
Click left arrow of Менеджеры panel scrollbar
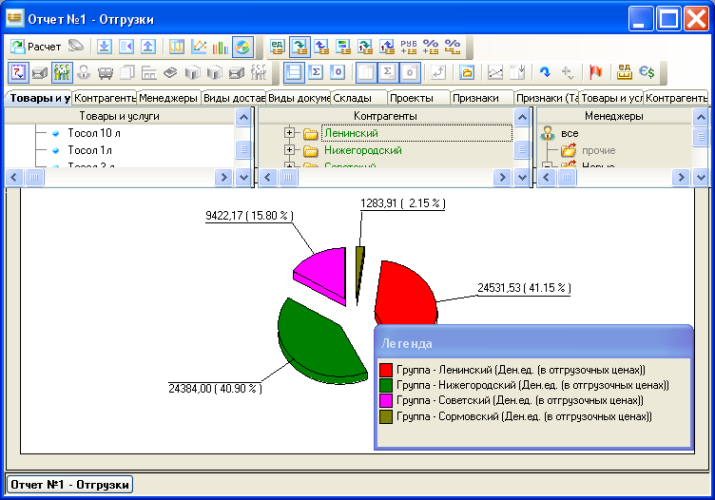pos(546,177)
